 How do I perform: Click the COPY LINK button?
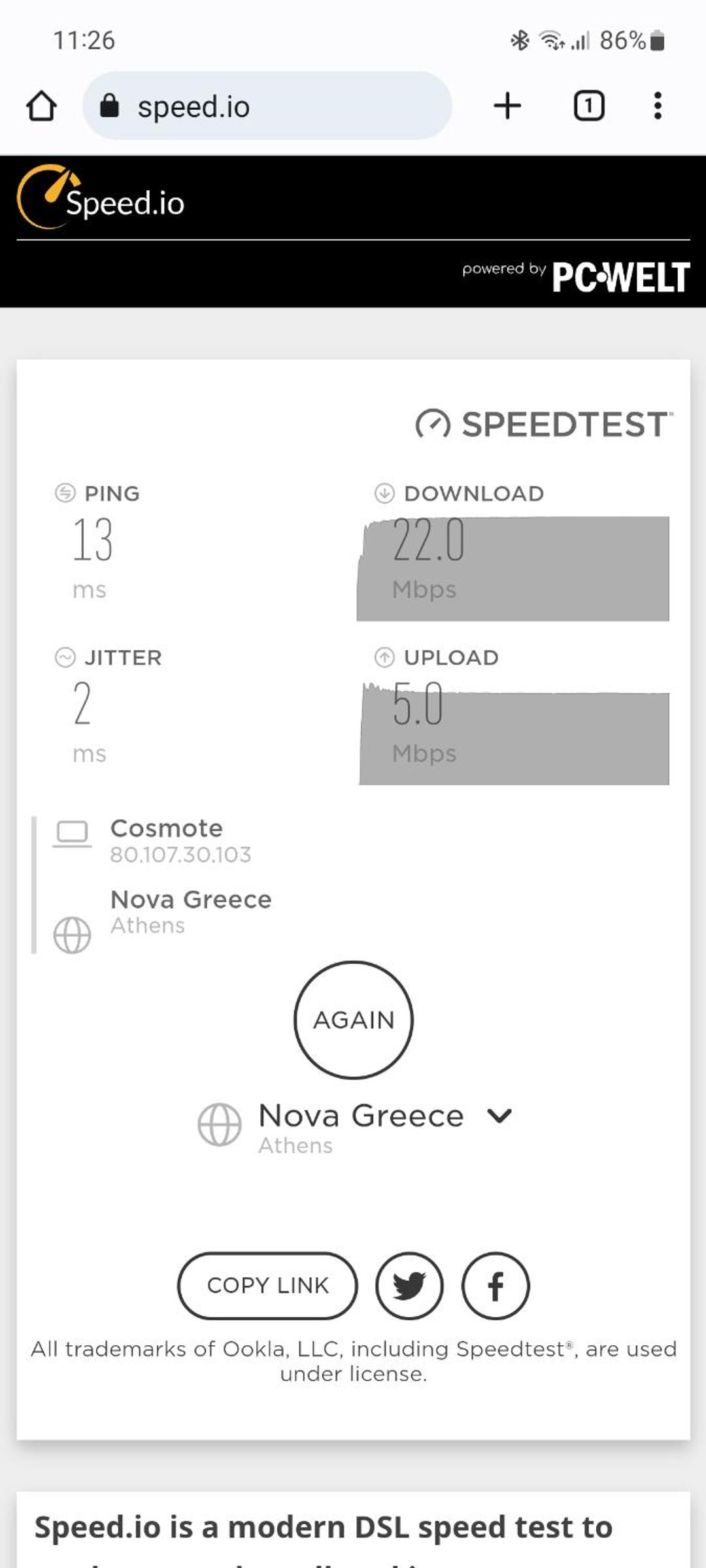point(268,1286)
